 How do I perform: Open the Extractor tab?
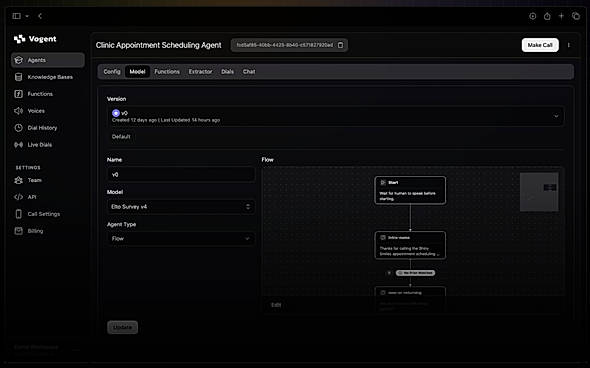click(201, 71)
